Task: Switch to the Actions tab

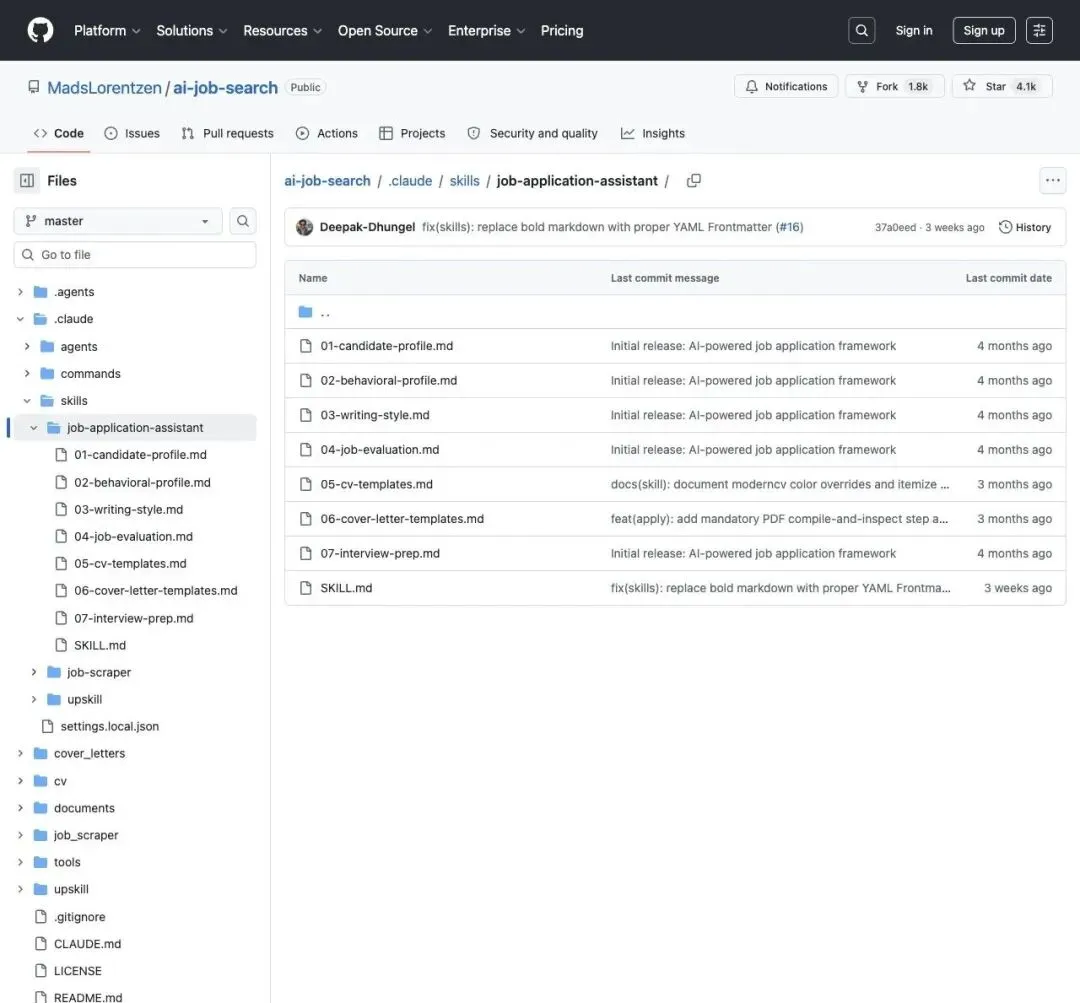Action: coord(326,134)
